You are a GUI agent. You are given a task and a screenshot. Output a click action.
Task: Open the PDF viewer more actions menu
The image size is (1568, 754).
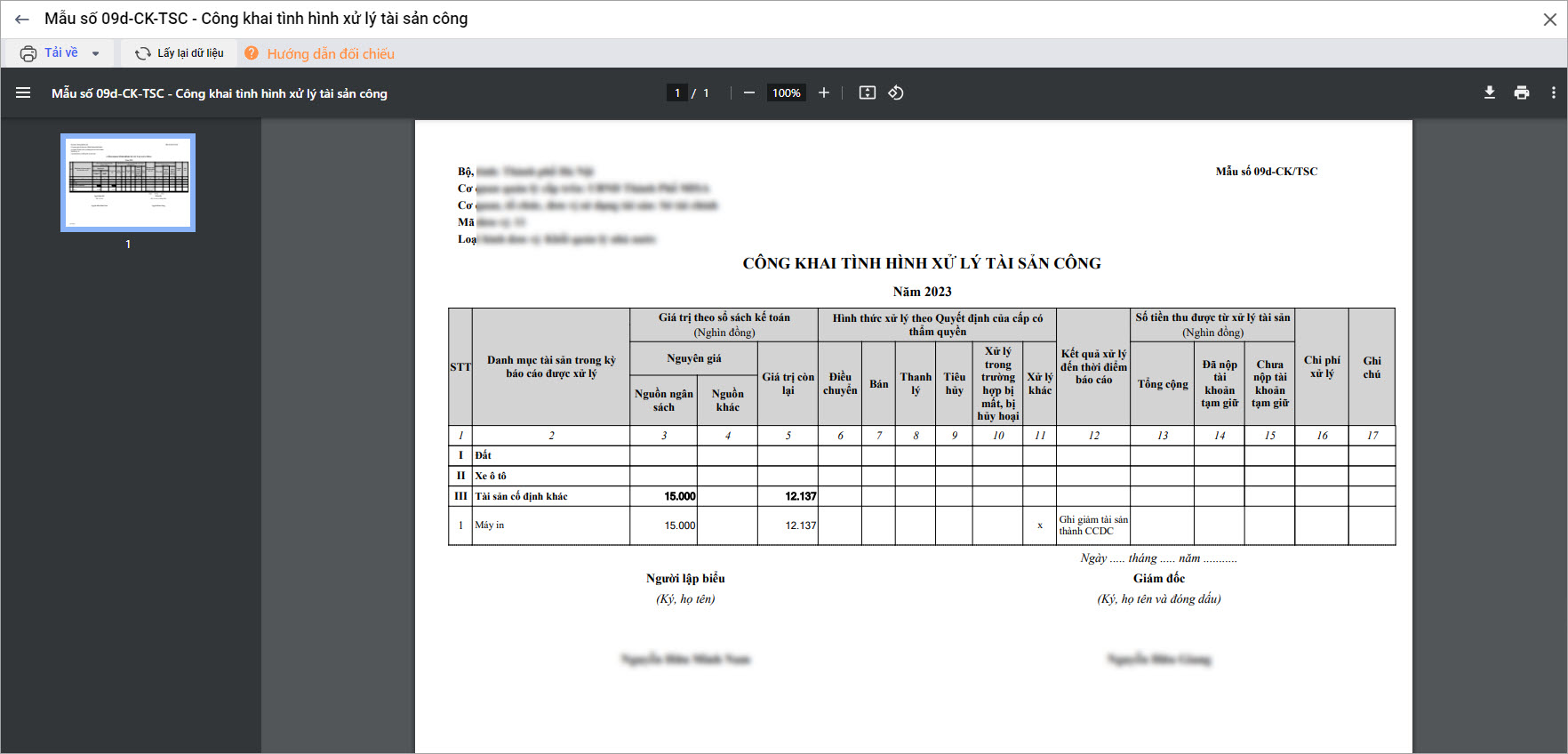point(1553,92)
